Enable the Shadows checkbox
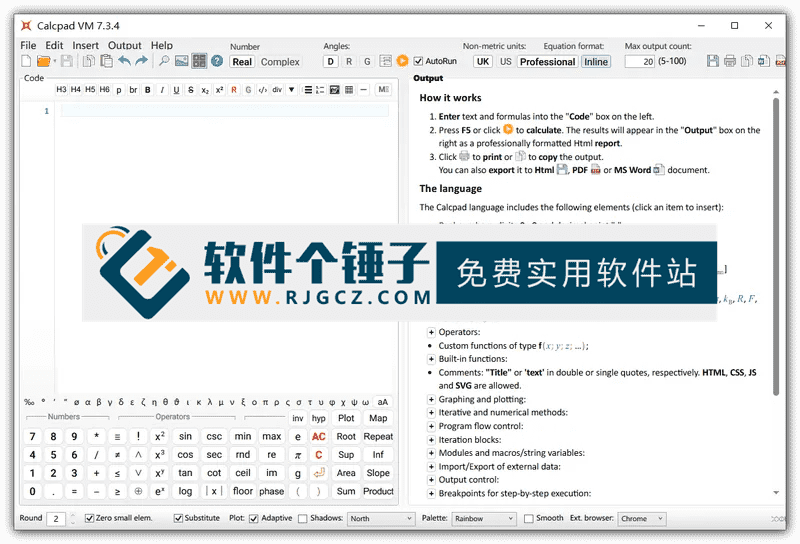The image size is (800, 544). click(x=303, y=518)
